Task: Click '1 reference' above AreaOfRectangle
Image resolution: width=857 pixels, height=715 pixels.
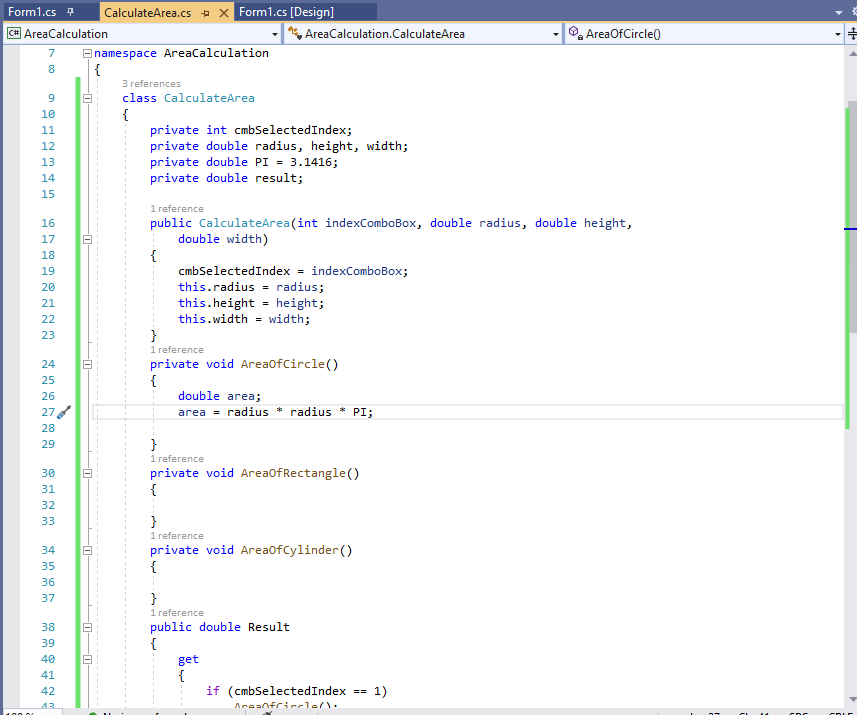Action: tap(177, 459)
